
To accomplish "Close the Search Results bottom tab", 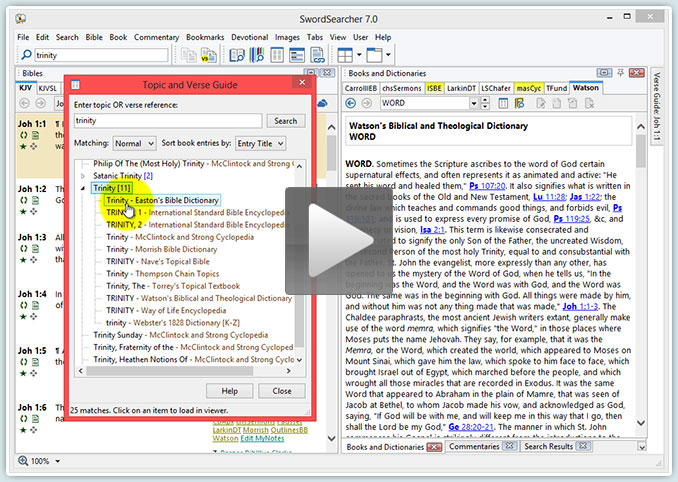I will point(582,446).
